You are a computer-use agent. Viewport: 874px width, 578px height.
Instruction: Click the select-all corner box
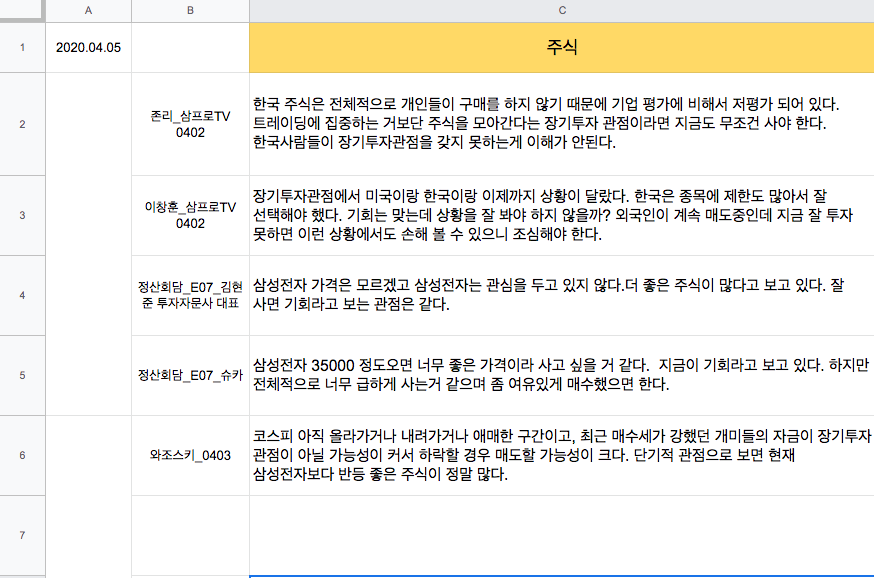point(22,11)
